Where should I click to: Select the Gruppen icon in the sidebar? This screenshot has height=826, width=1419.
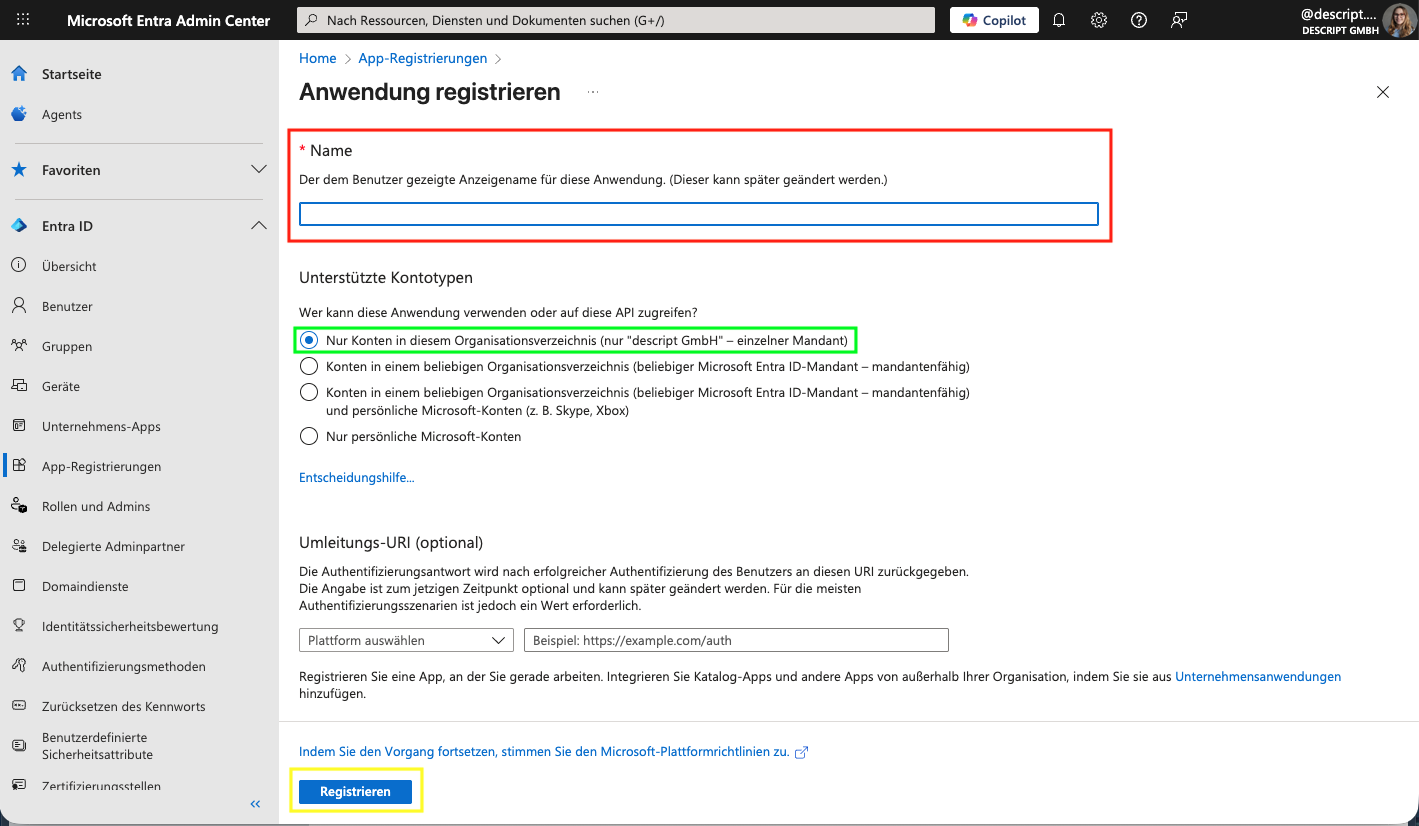click(x=19, y=346)
